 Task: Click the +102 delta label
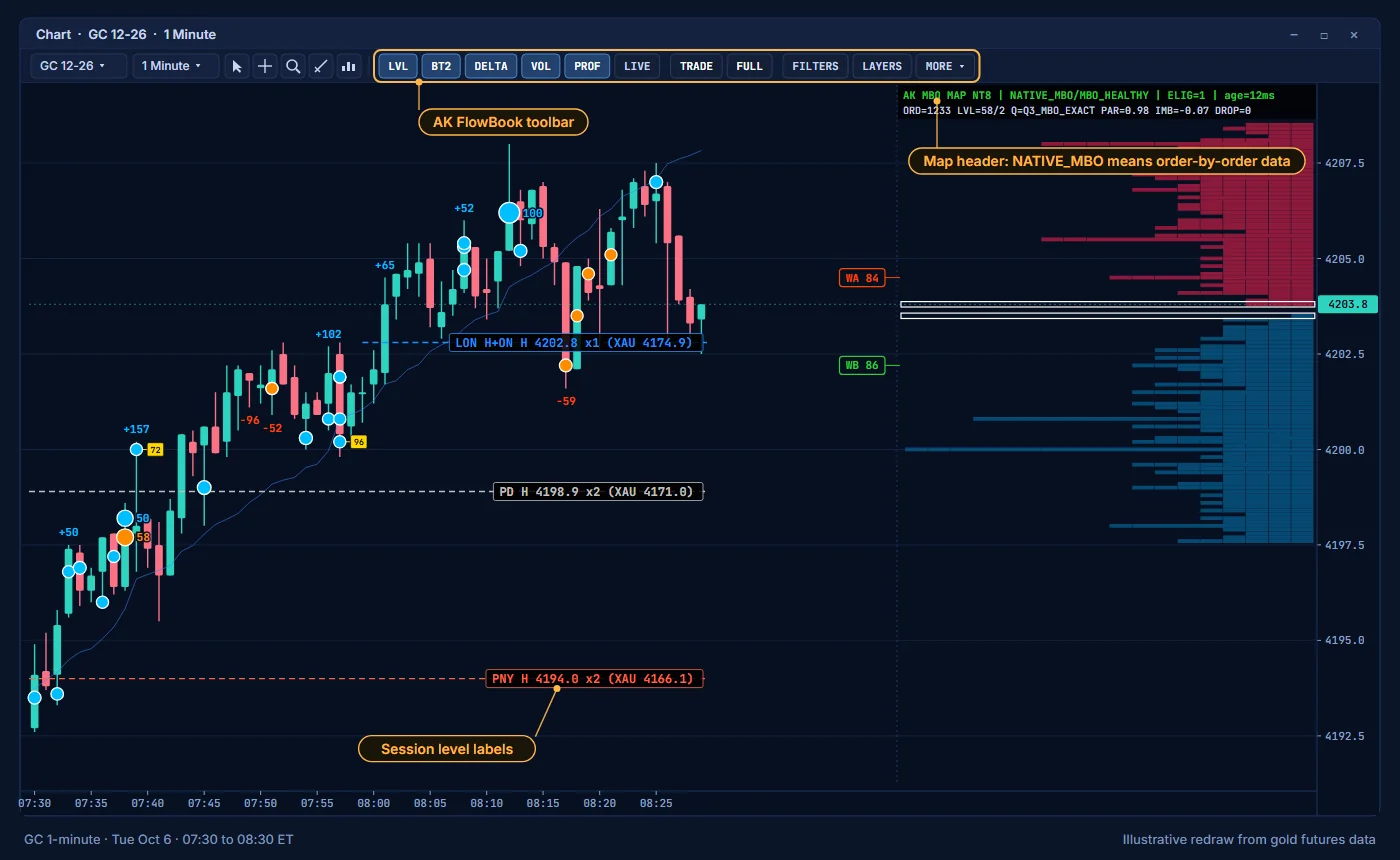(328, 335)
